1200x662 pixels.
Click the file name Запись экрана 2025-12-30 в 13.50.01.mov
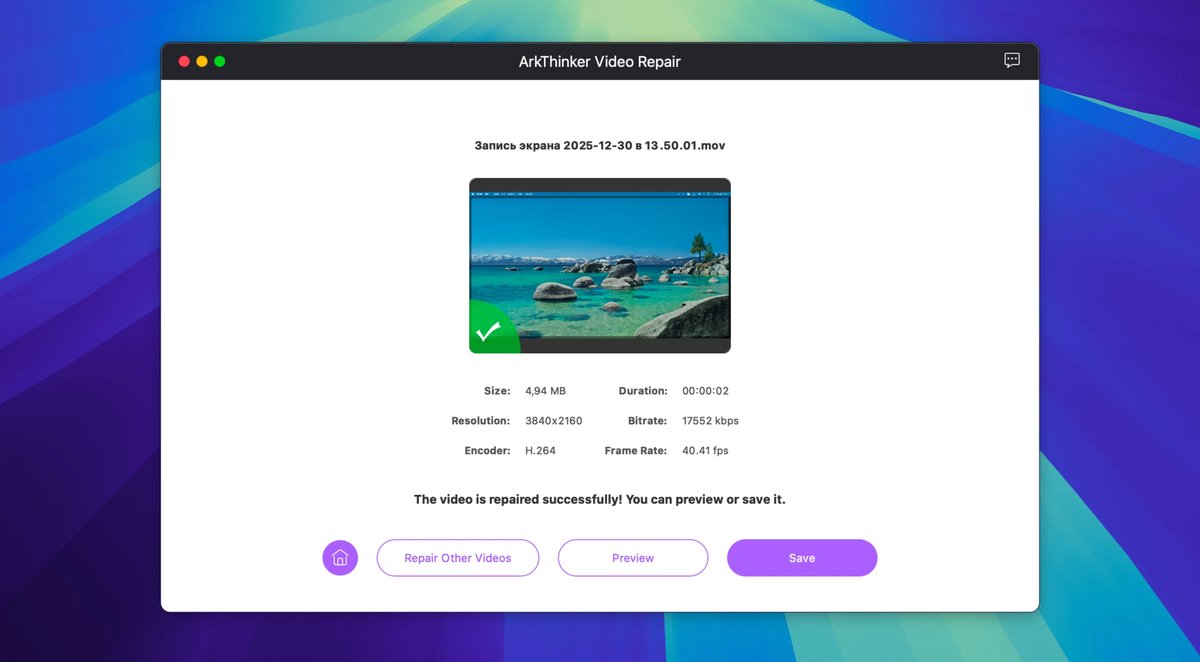pos(600,145)
